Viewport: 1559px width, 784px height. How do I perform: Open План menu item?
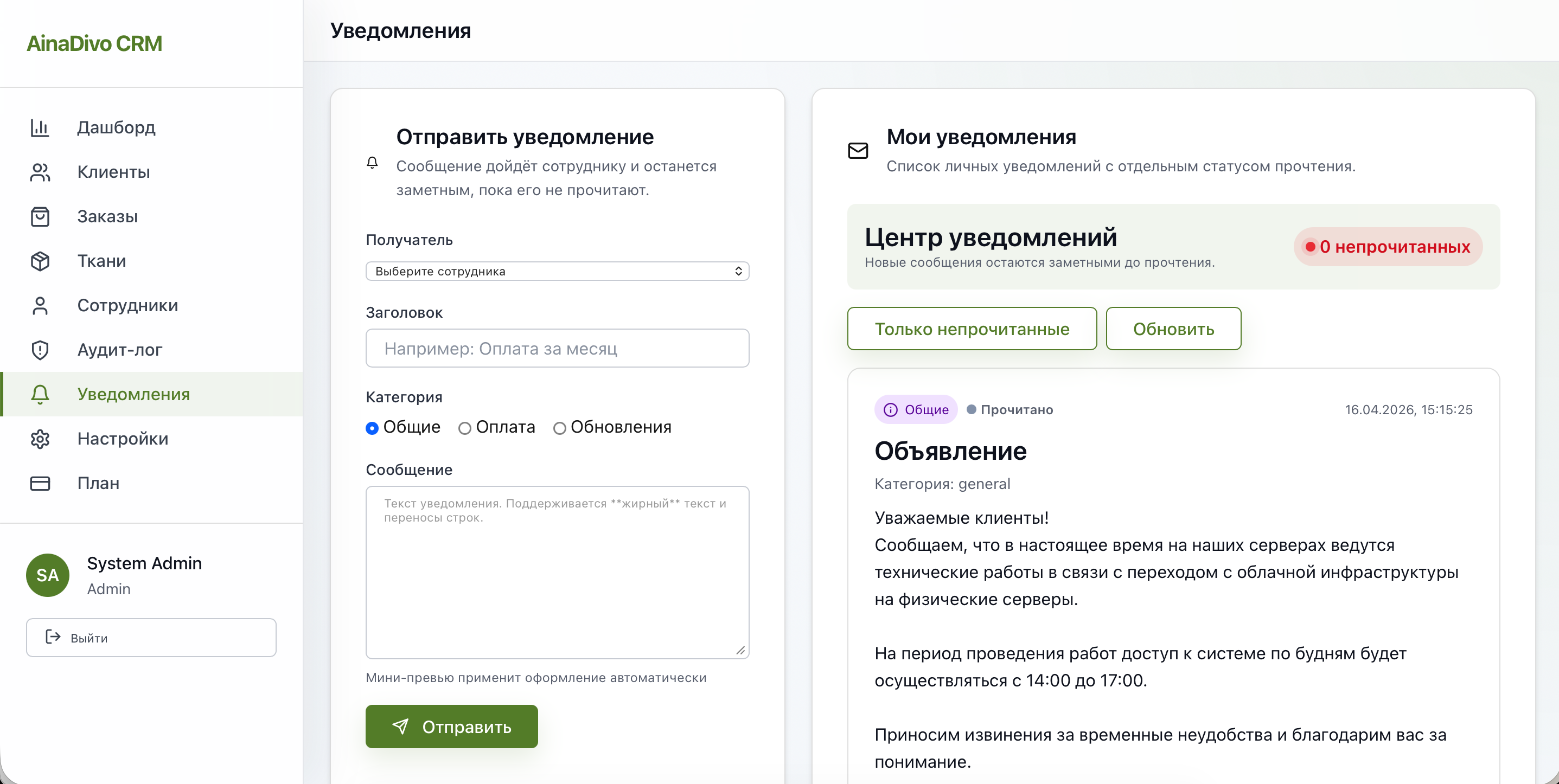click(151, 483)
